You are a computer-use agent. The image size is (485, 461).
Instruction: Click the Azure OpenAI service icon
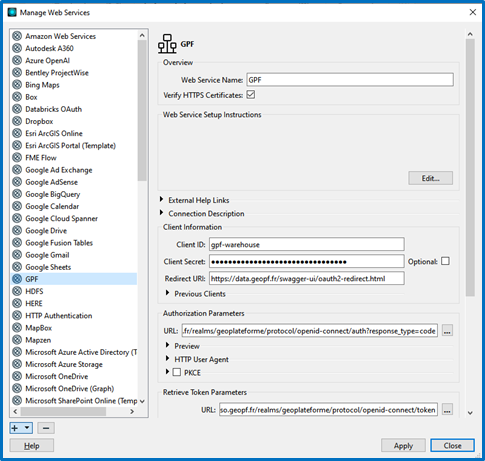(x=17, y=60)
